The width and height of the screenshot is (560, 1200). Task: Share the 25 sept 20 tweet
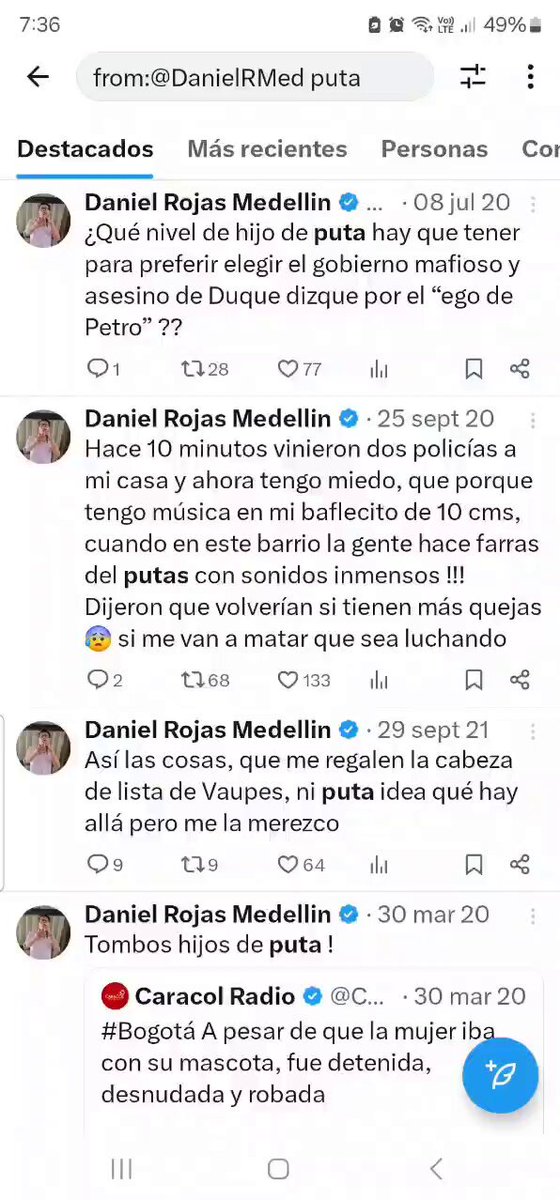pyautogui.click(x=519, y=680)
